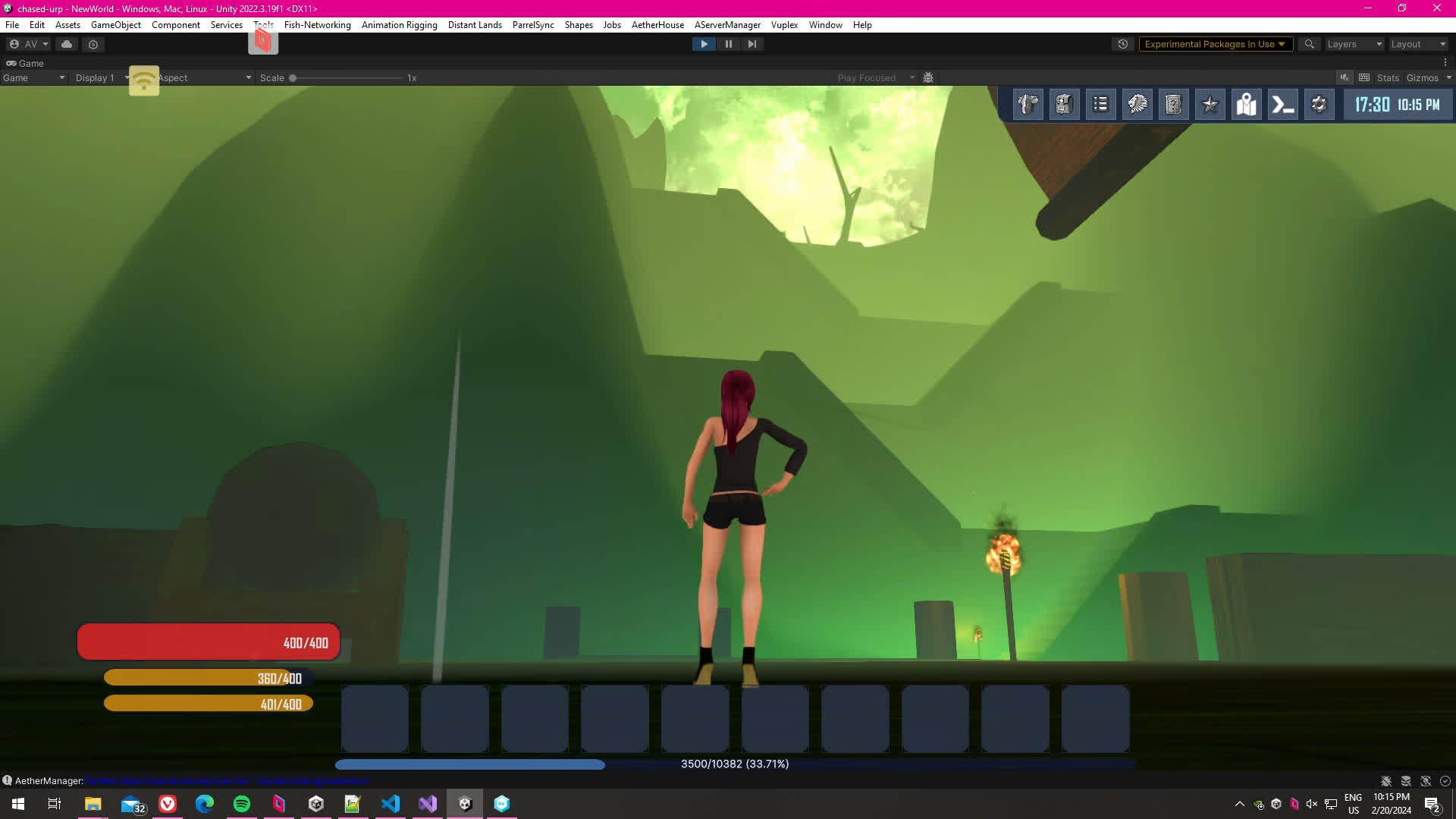This screenshot has width=1456, height=819.
Task: Open the in-game gear settings icon
Action: point(1319,105)
